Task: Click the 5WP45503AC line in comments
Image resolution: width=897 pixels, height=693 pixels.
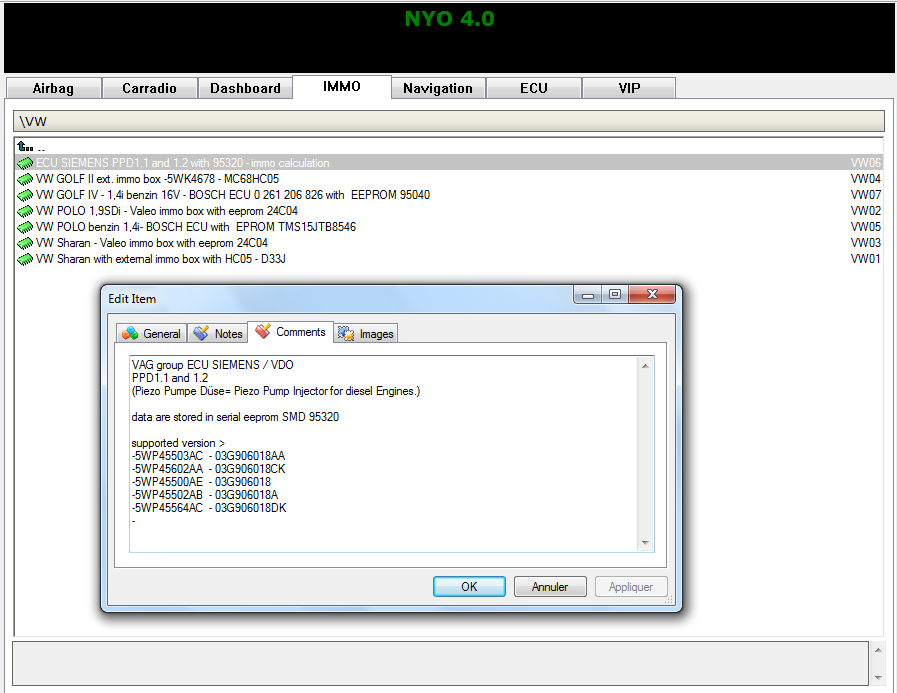Action: (208, 456)
